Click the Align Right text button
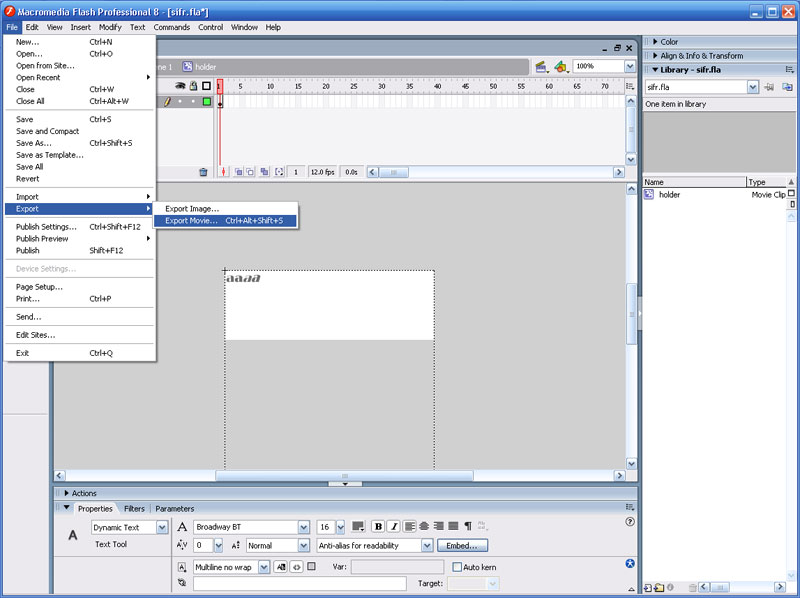Screen dimensions: 800x598 438,526
